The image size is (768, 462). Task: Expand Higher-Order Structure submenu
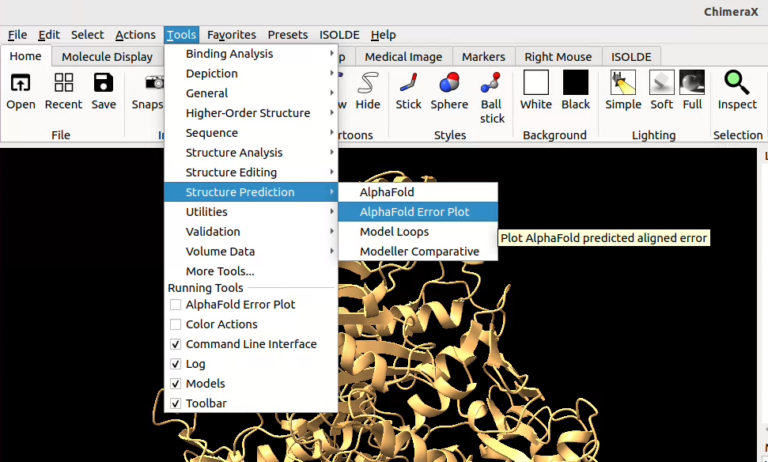(251, 113)
